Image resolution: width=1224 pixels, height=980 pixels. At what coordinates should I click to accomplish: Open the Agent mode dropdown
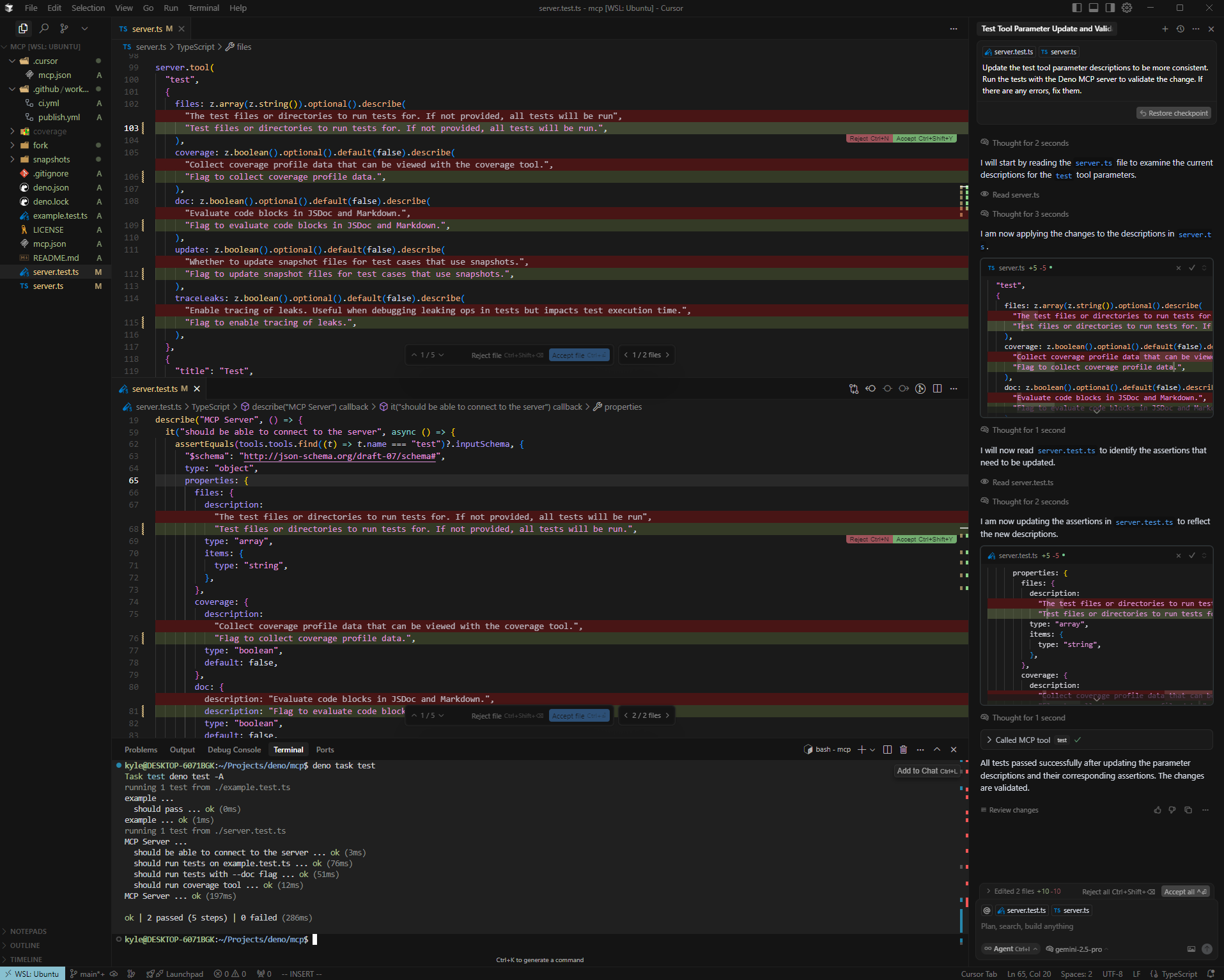click(x=1011, y=949)
